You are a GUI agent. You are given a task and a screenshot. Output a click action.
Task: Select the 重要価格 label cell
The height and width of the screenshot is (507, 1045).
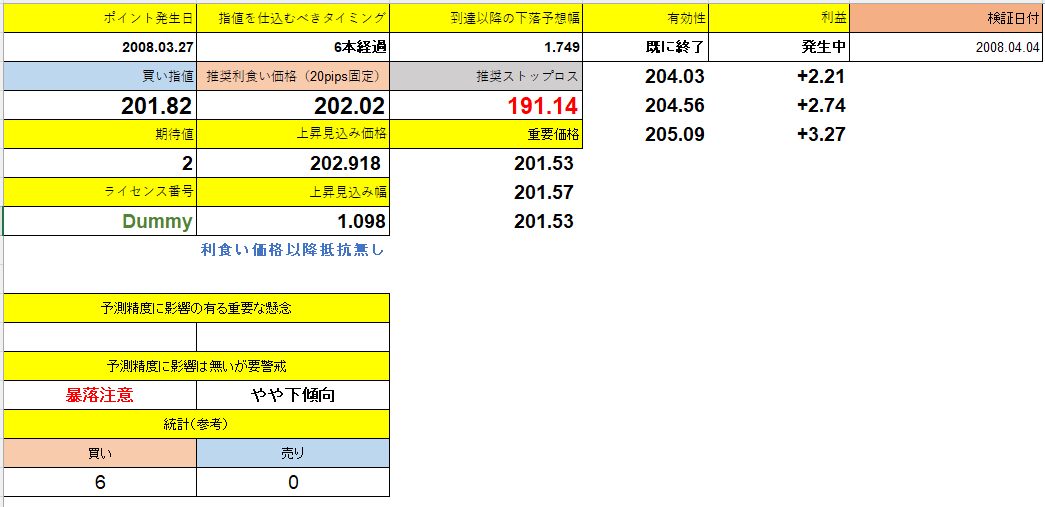pyautogui.click(x=486, y=135)
